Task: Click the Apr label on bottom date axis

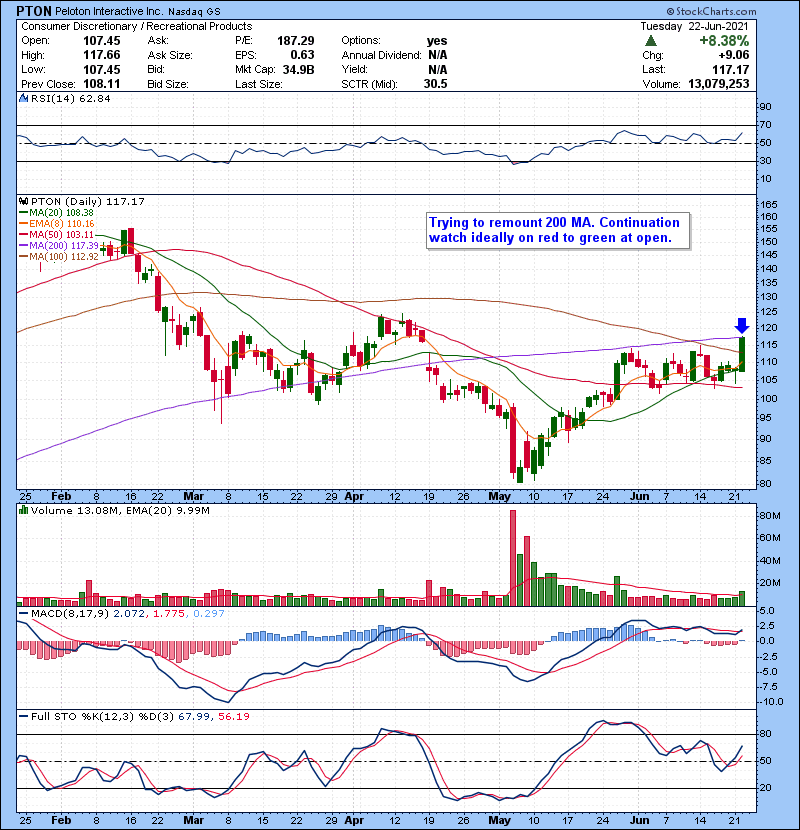Action: 354,820
